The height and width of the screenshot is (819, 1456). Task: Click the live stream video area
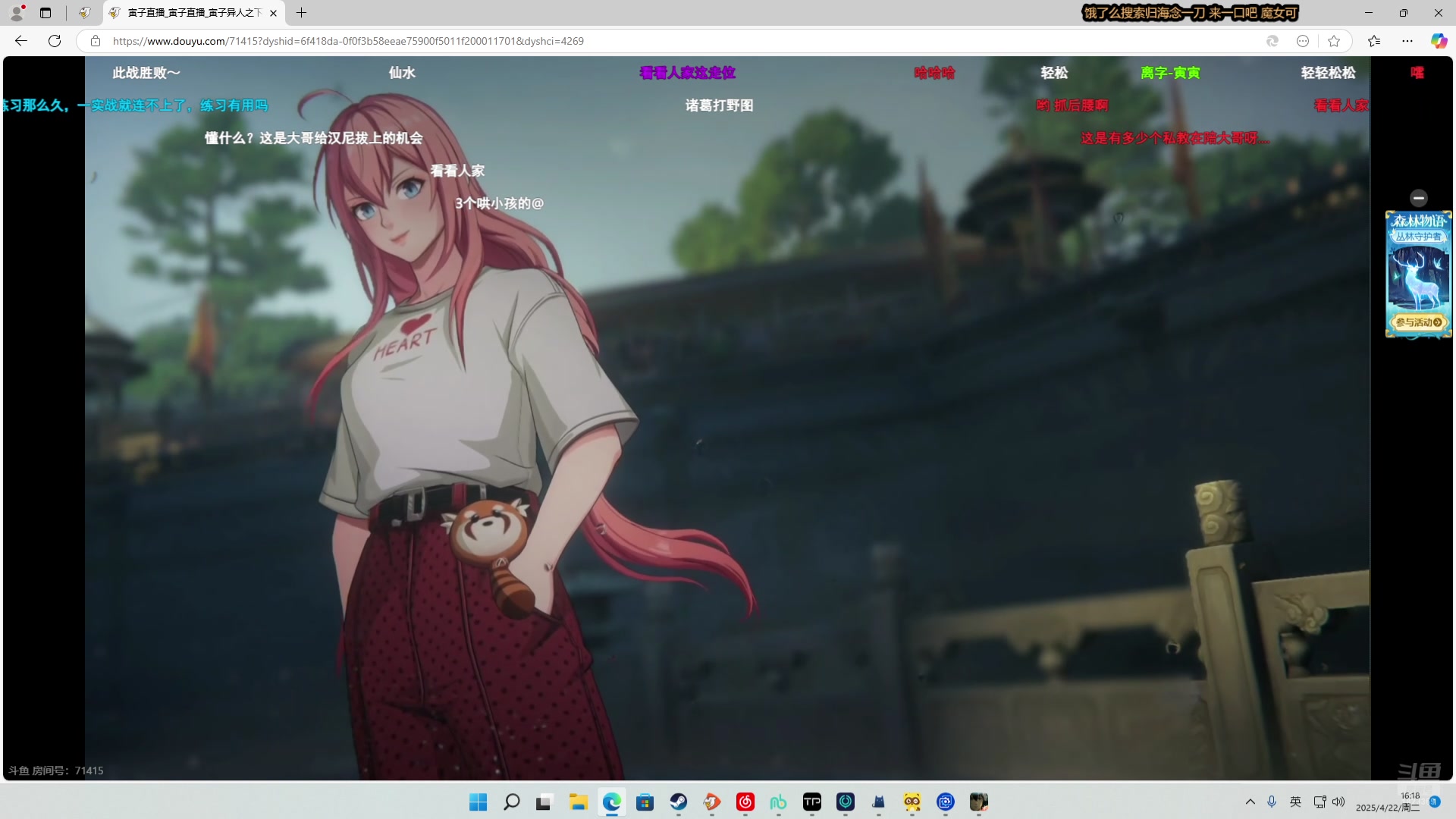click(727, 418)
